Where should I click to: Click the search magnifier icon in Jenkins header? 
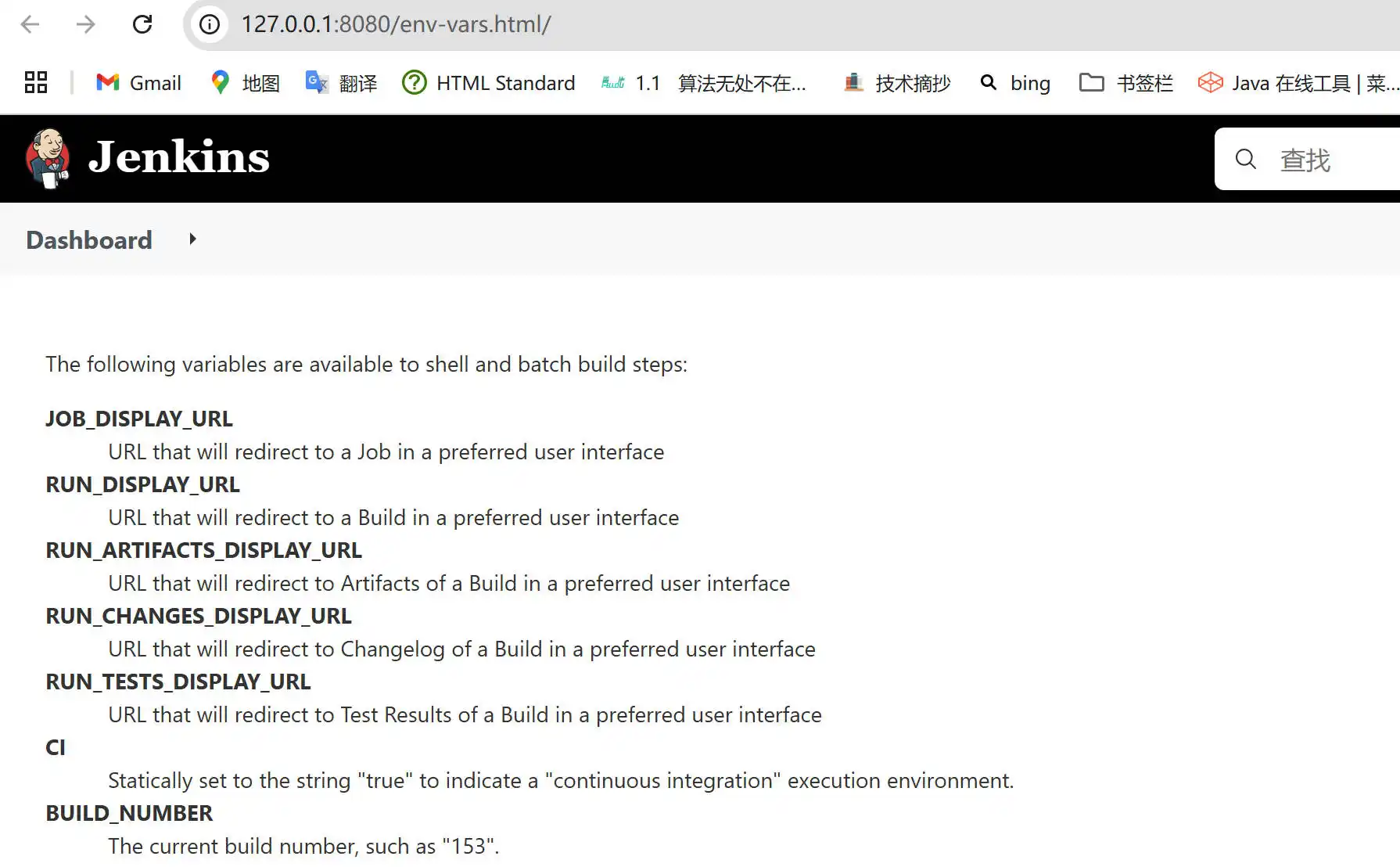tap(1246, 160)
